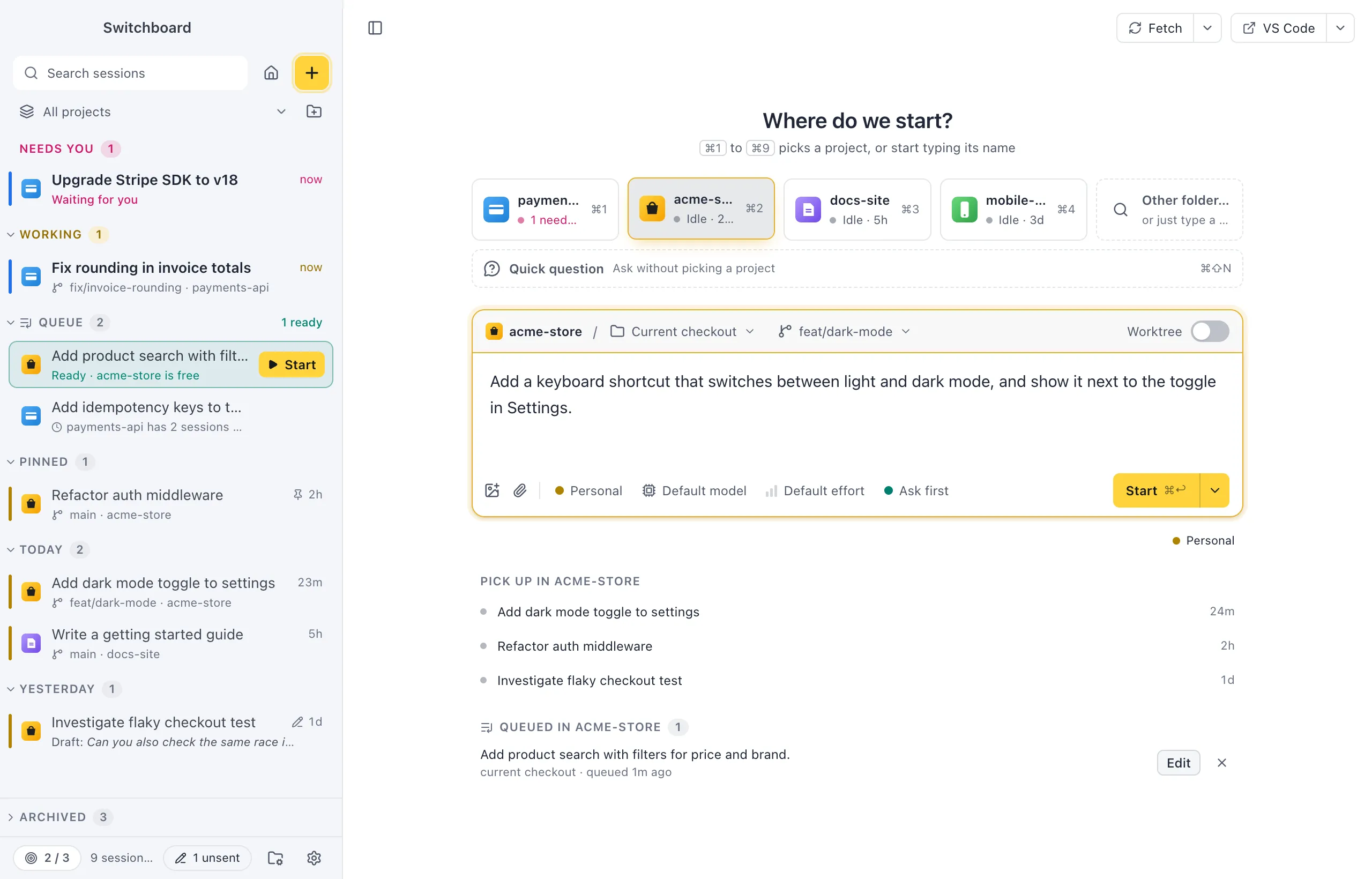This screenshot has height=879, width=1372.
Task: Select the payments project card
Action: point(545,210)
